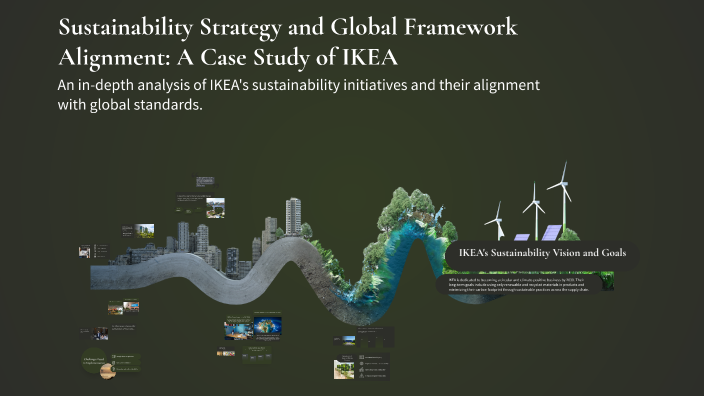Select the round wooden texture image
The image size is (704, 396).
pos(108,371)
